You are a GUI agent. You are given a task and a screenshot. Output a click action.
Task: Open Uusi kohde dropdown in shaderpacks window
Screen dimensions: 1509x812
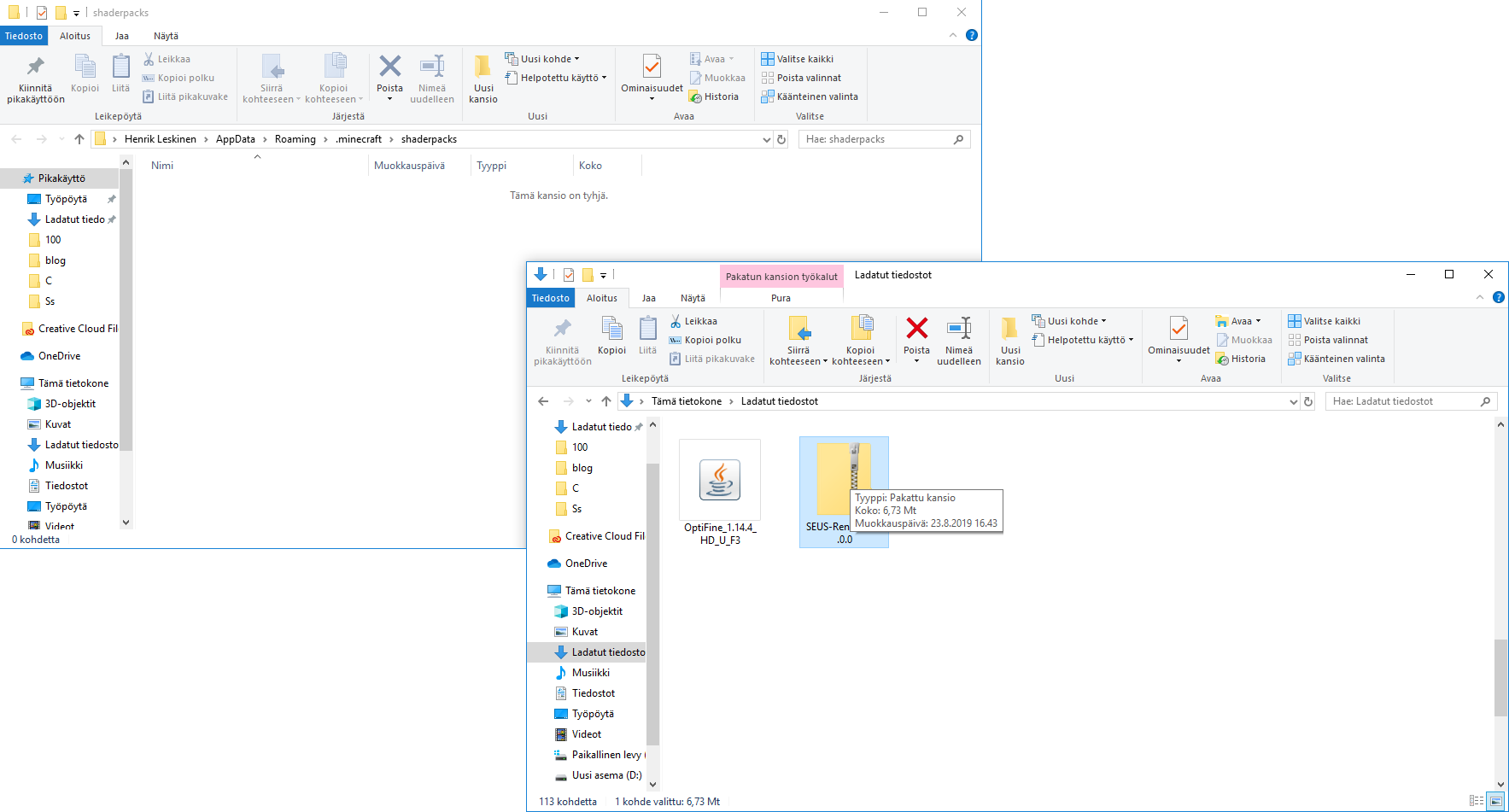[542, 59]
